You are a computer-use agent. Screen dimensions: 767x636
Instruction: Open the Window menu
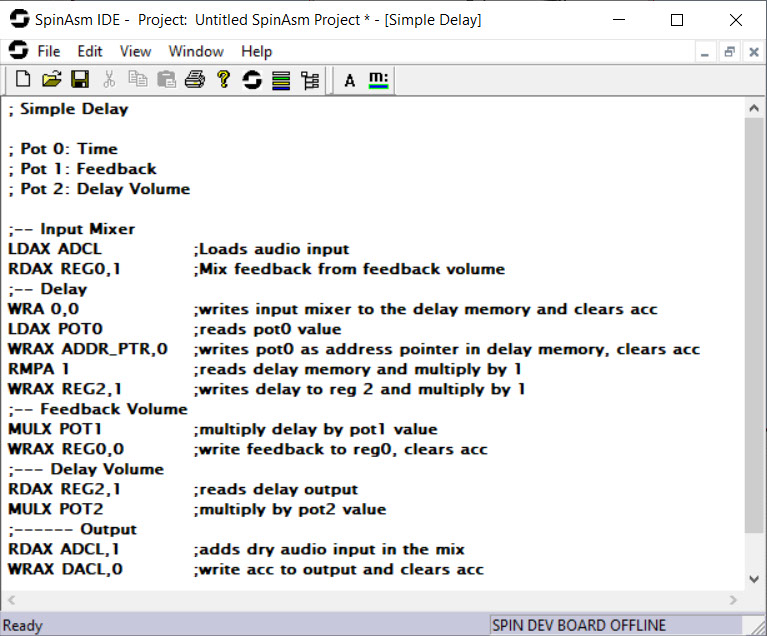click(196, 51)
